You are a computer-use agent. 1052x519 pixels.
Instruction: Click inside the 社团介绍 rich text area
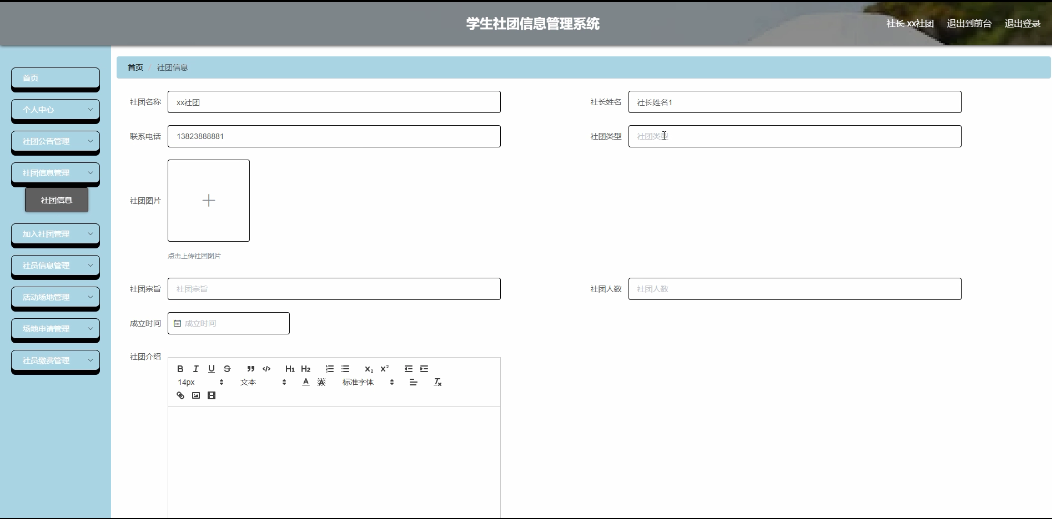334,463
